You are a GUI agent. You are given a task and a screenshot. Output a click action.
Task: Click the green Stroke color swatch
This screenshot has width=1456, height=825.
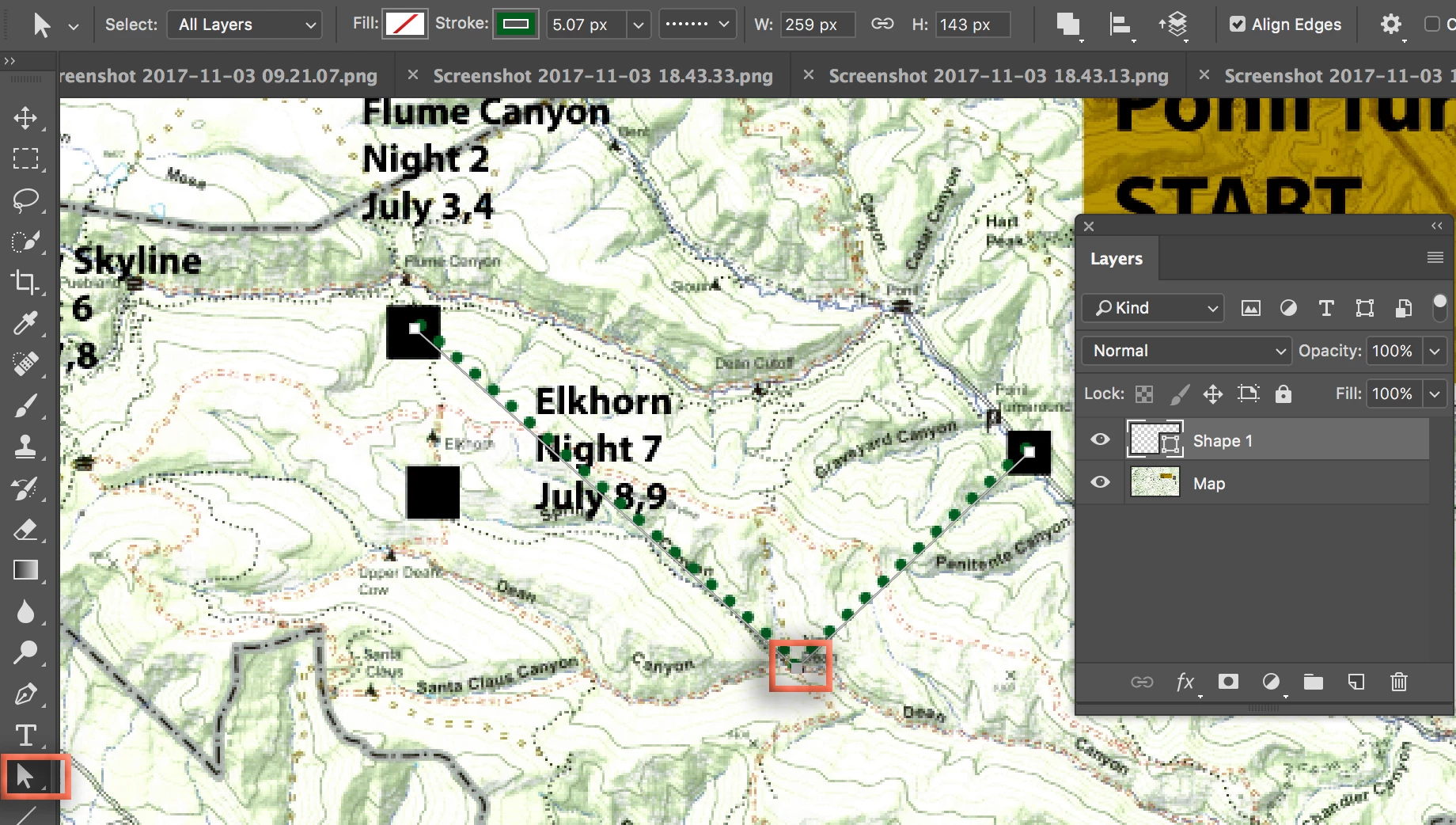516,25
